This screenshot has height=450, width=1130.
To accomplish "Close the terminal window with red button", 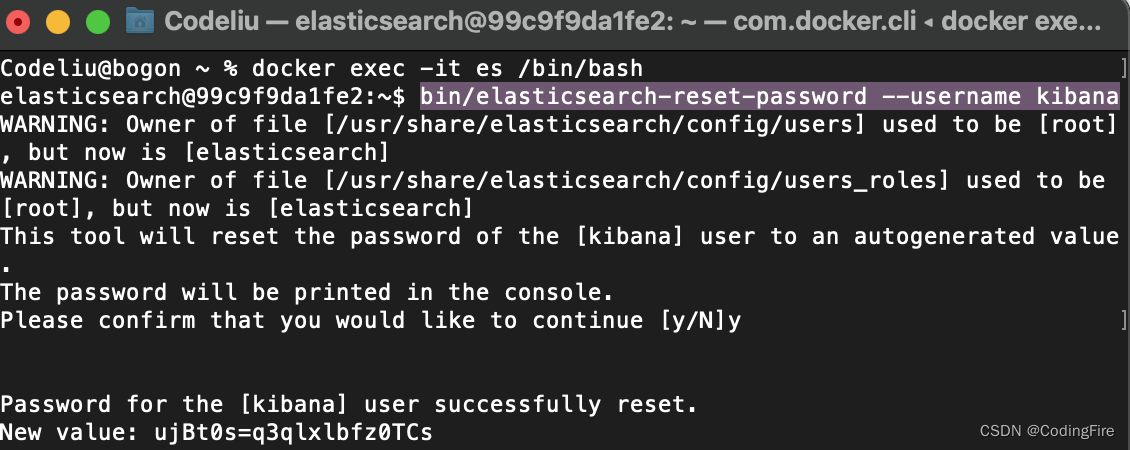I will coord(18,22).
